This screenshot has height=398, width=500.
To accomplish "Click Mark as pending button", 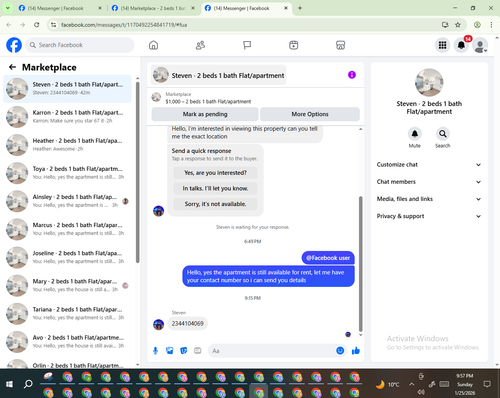I will [x=205, y=114].
